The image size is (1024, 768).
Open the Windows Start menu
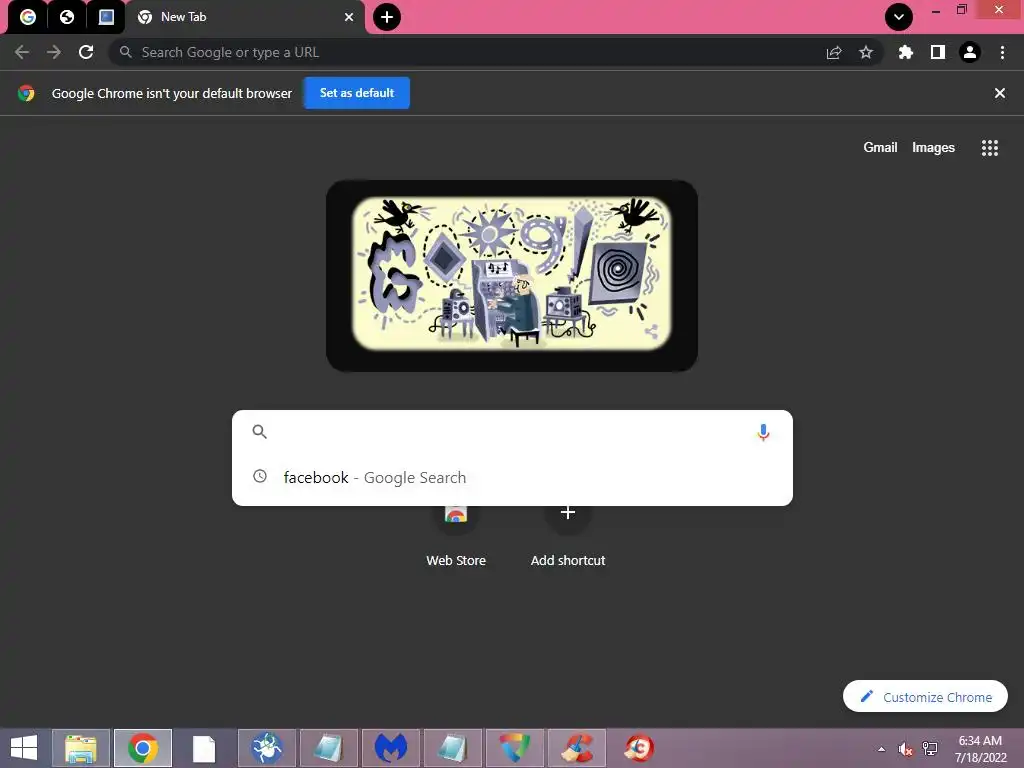coord(24,748)
